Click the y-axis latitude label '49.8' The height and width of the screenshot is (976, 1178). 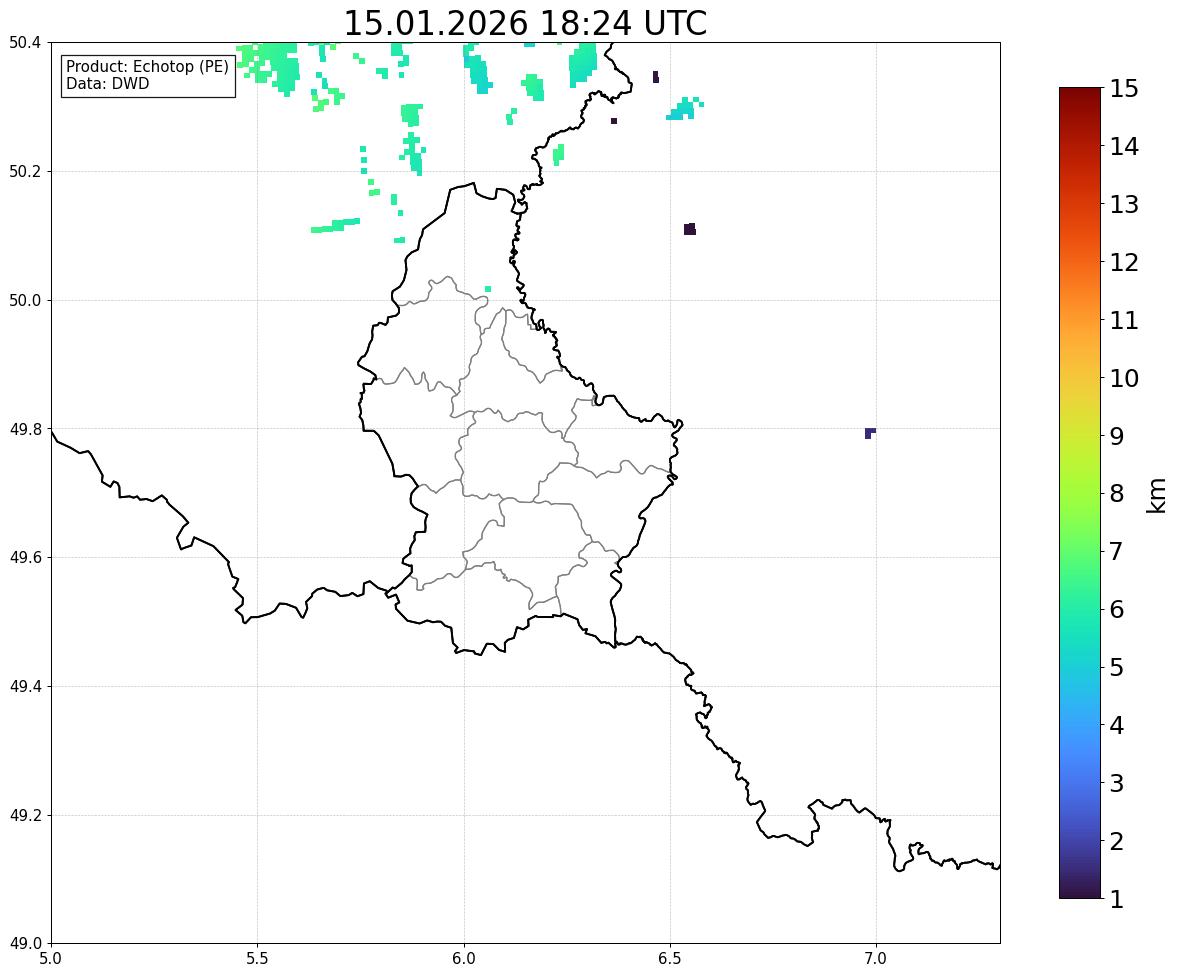(25, 429)
